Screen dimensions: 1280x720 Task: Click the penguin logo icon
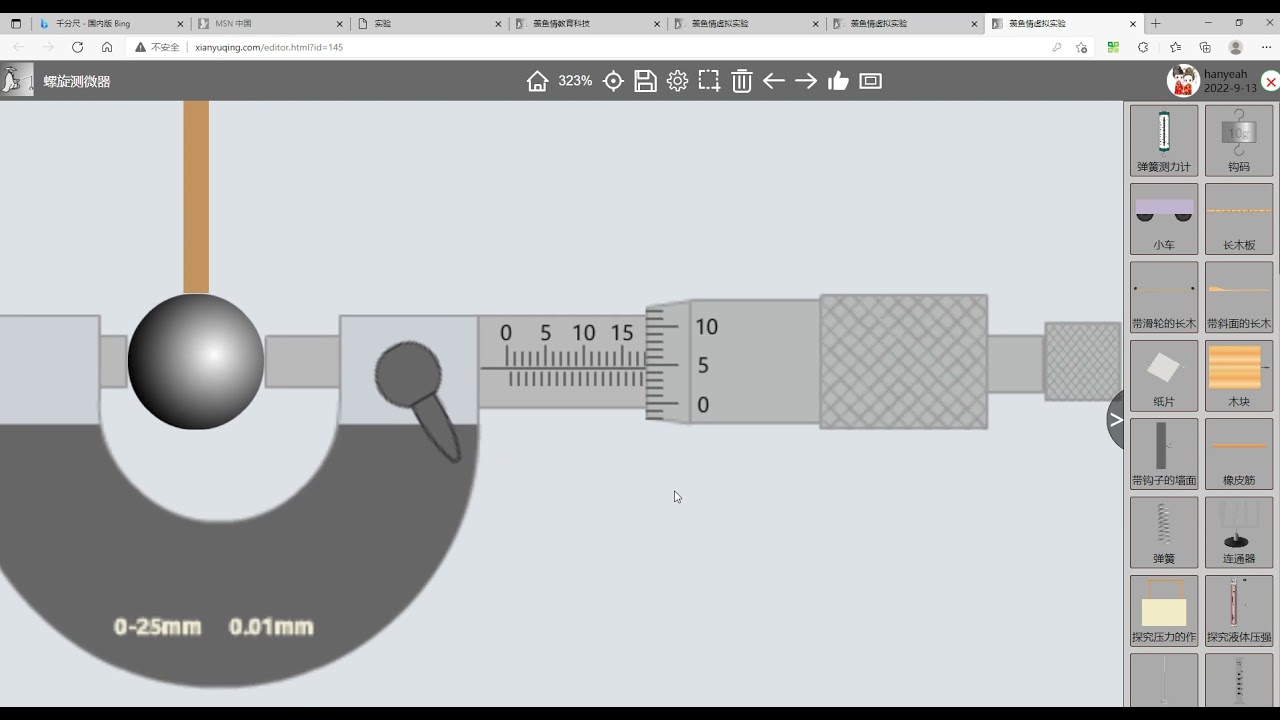(x=16, y=80)
